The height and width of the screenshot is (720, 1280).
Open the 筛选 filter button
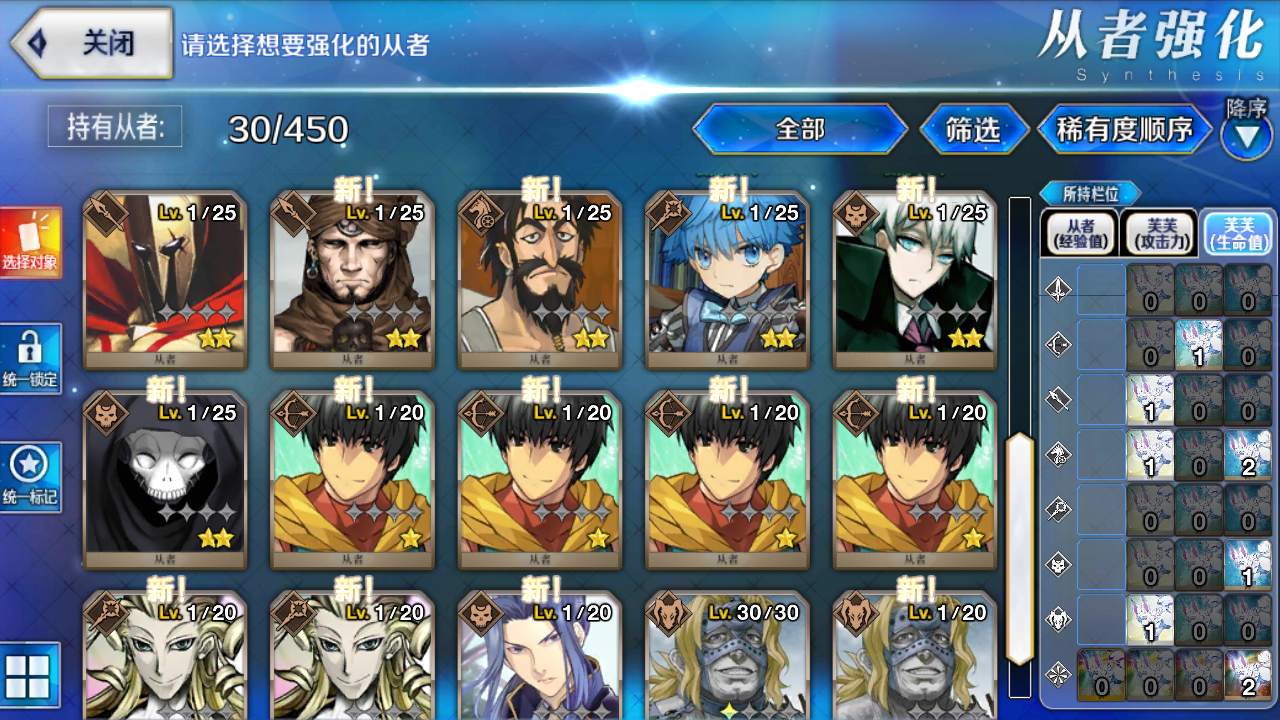tap(974, 129)
